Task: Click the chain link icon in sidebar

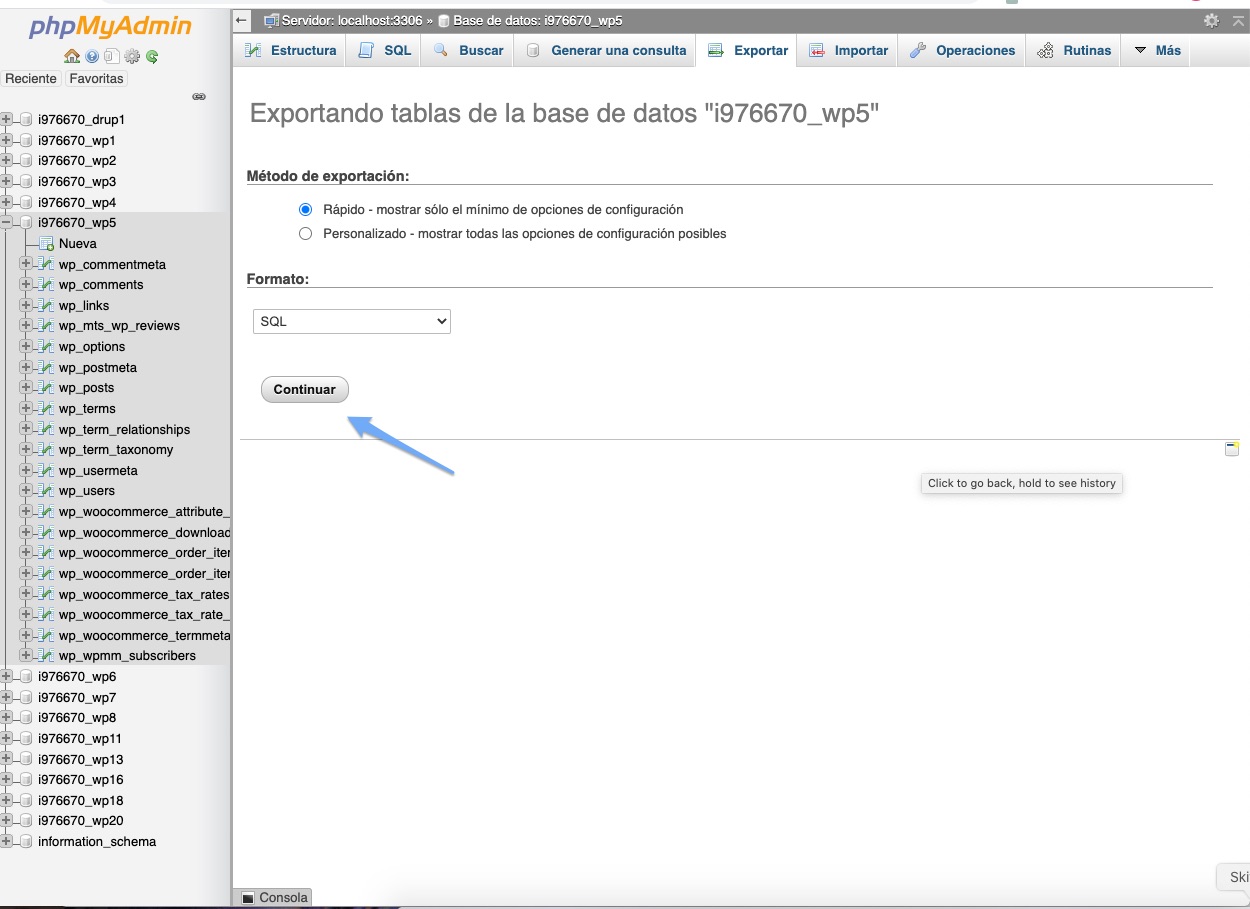Action: click(x=199, y=97)
